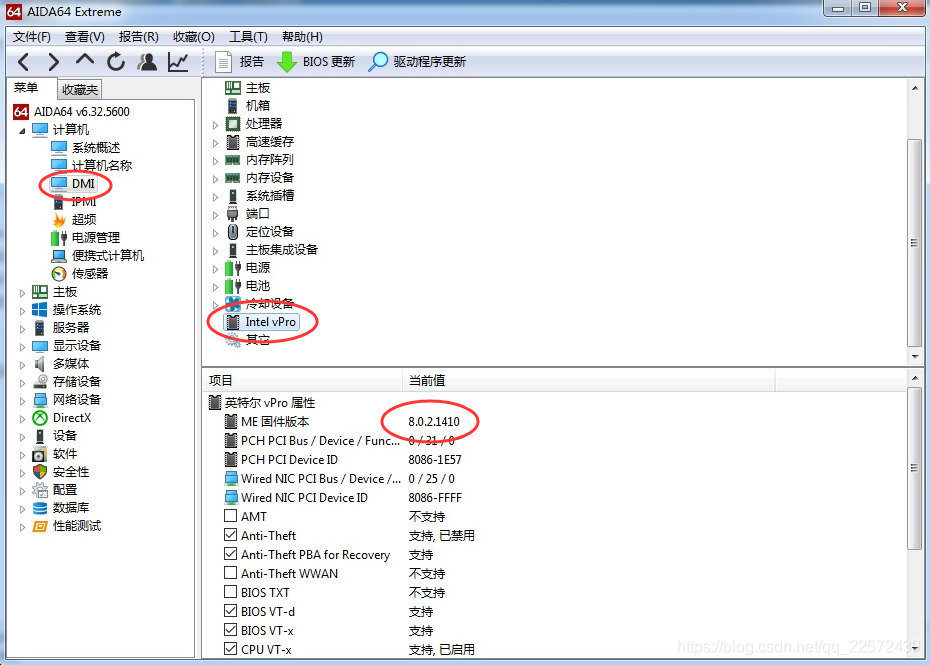Toggle the AMT checkbox
930x665 pixels.
(231, 516)
